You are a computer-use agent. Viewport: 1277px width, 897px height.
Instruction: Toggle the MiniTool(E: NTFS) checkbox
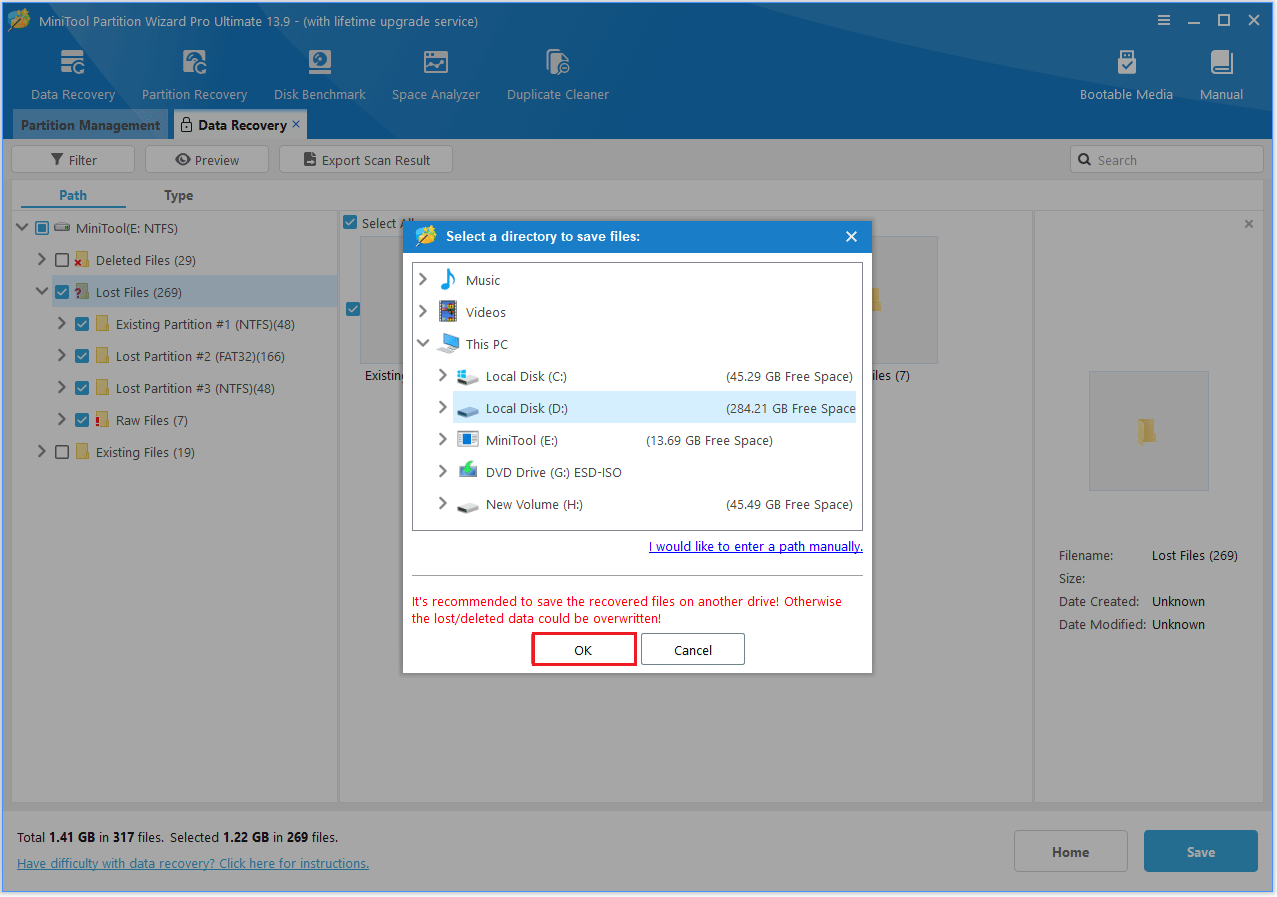tap(42, 228)
